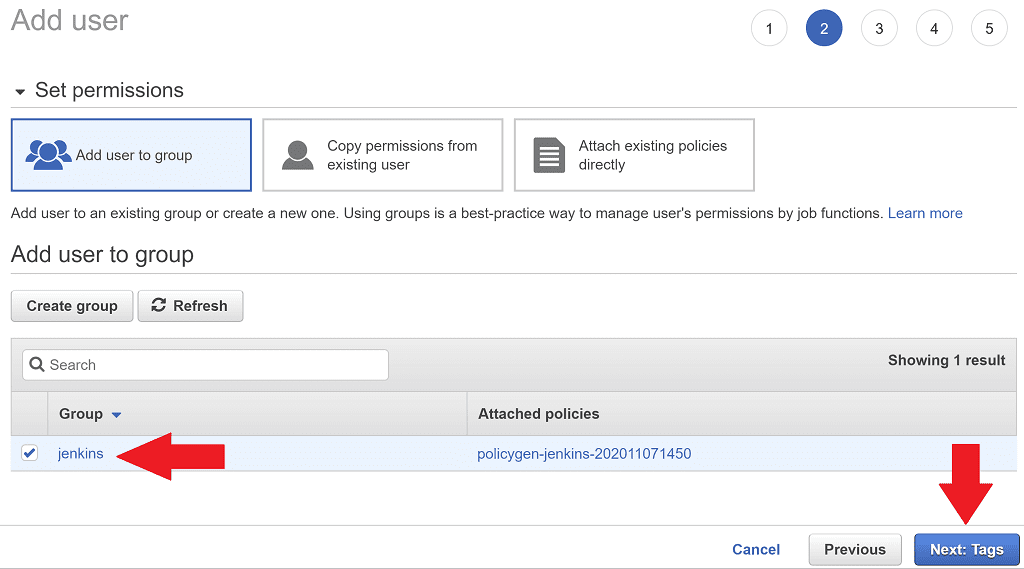This screenshot has height=569, width=1024.
Task: Open the policygen-jenkins-202011071450 policy link
Action: pyautogui.click(x=584, y=454)
